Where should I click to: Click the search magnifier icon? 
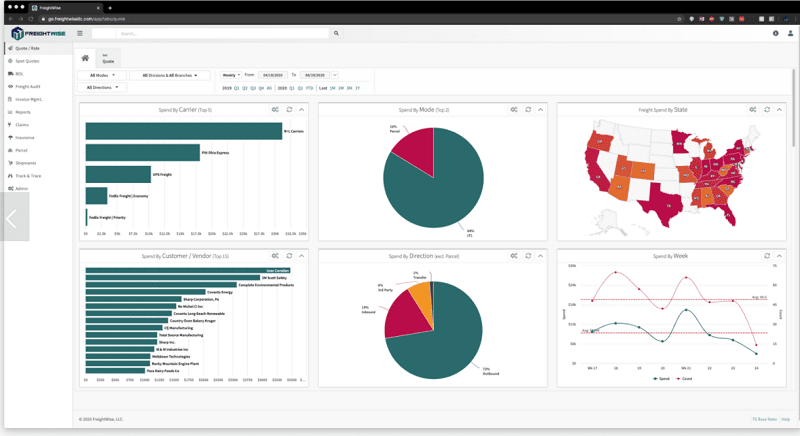point(336,33)
